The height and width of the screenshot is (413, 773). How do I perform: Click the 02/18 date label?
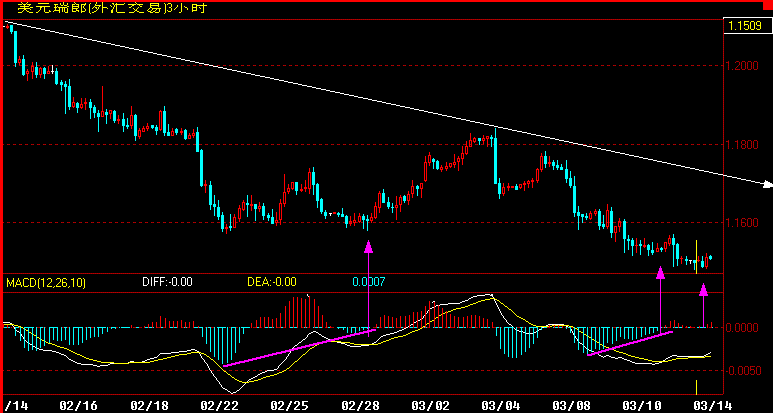[147, 406]
